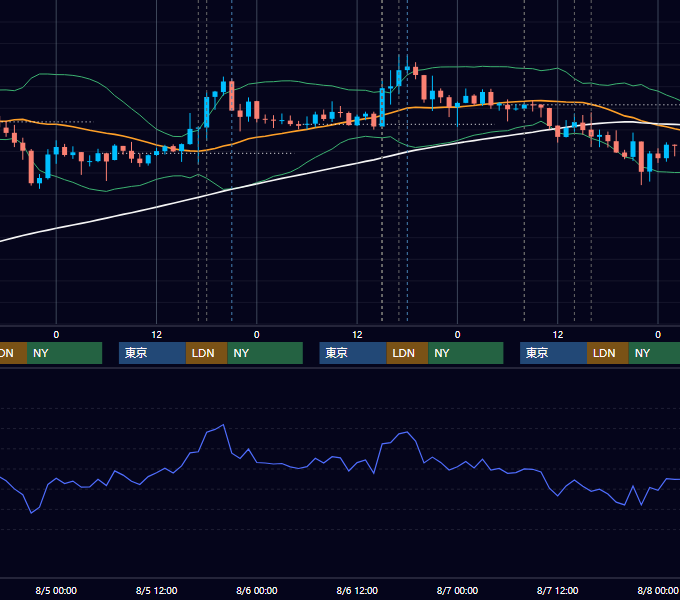680x600 pixels.
Task: Click the 東京 session block on 8/6
Action: click(x=353, y=353)
